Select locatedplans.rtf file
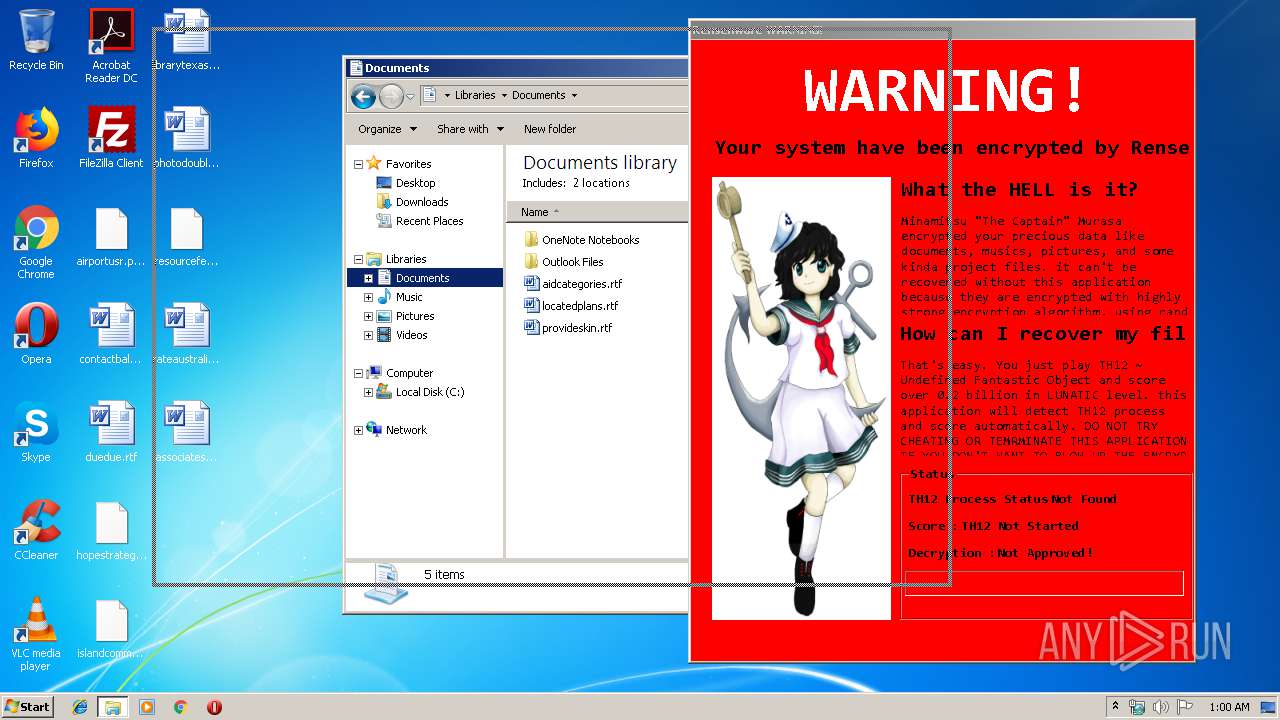 580,306
